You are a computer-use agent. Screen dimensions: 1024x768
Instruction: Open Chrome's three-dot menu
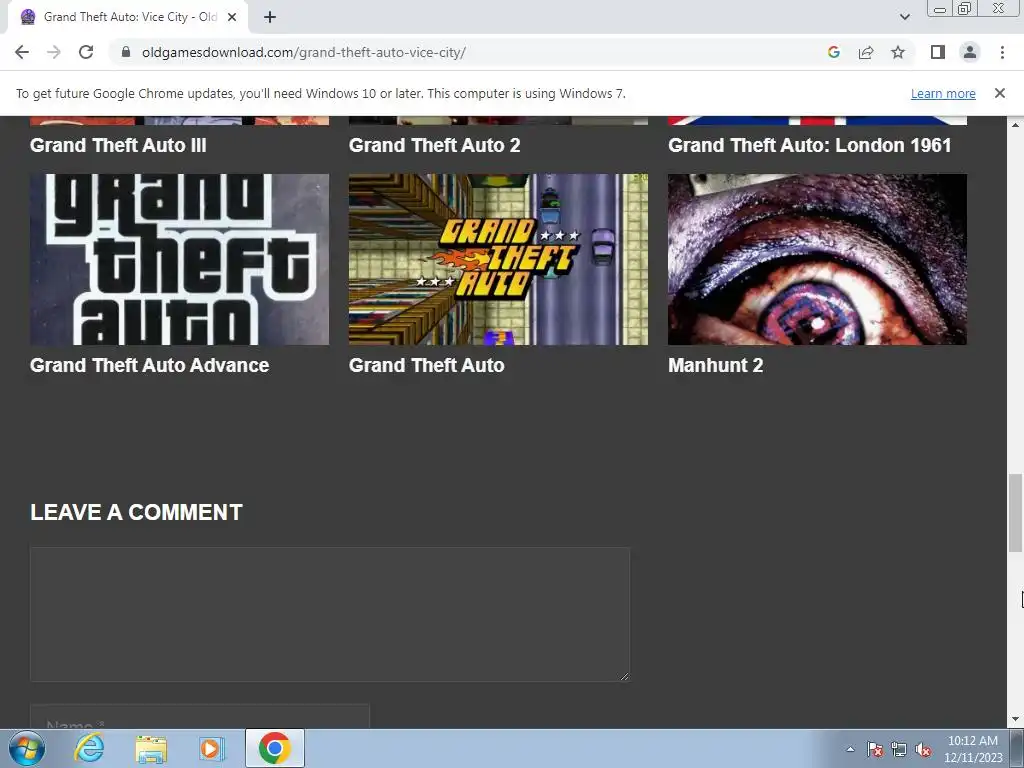point(1002,52)
